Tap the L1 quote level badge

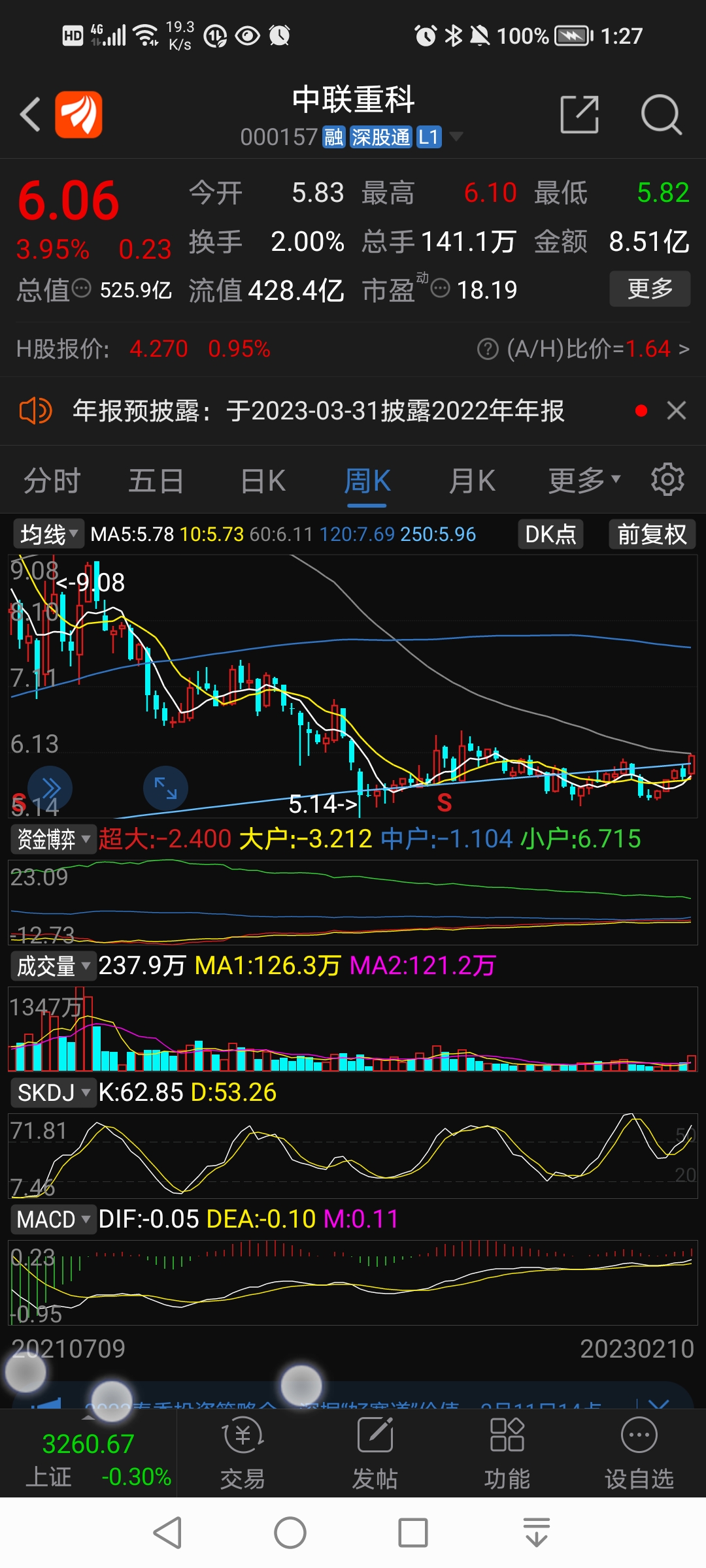[428, 137]
